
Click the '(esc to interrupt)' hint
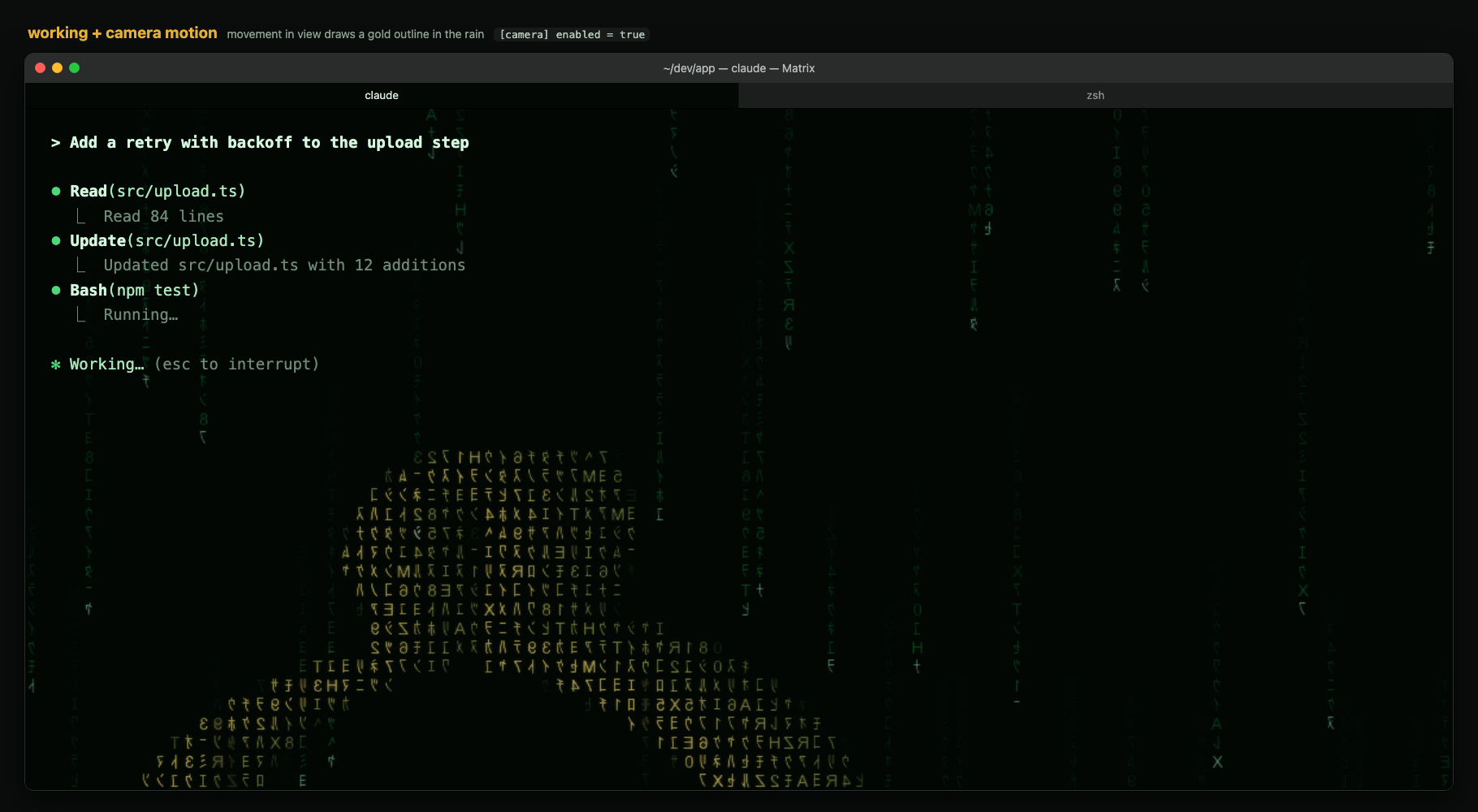coord(236,365)
